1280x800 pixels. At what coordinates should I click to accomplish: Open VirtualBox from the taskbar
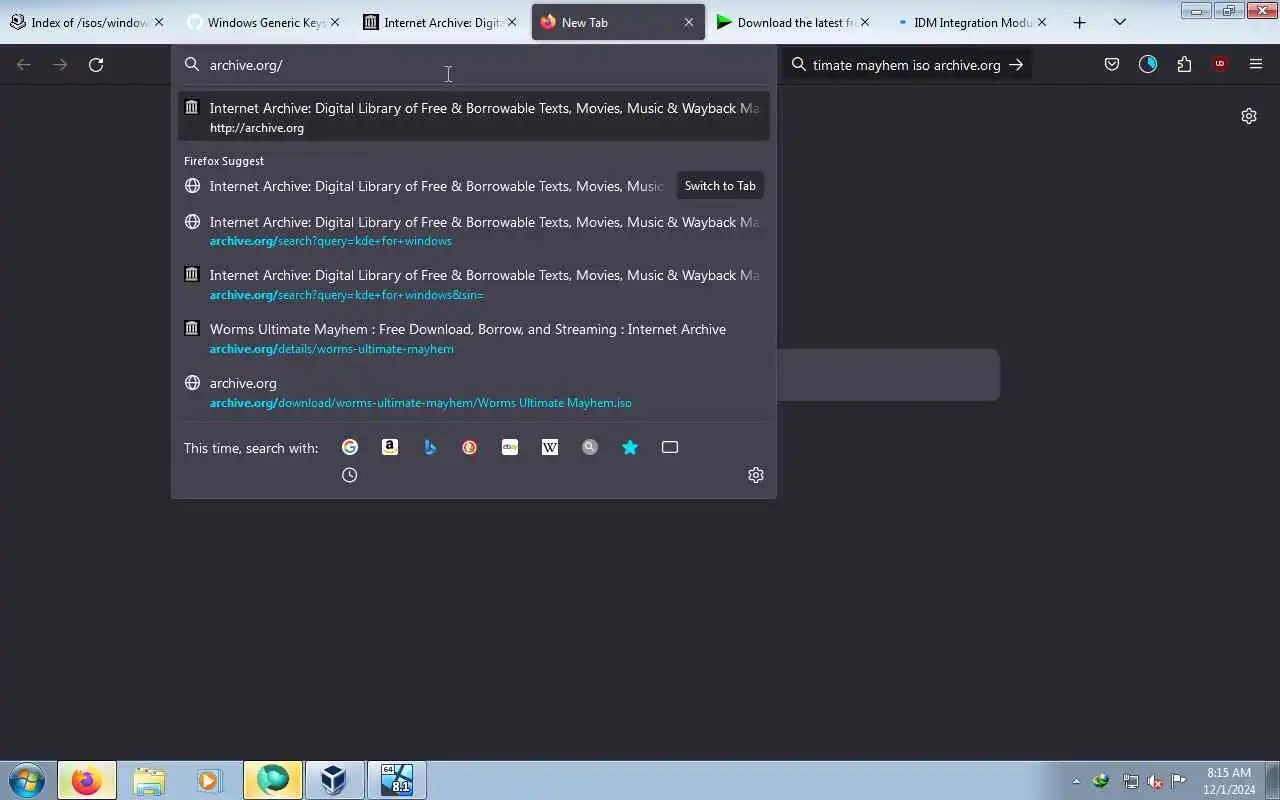(333, 780)
